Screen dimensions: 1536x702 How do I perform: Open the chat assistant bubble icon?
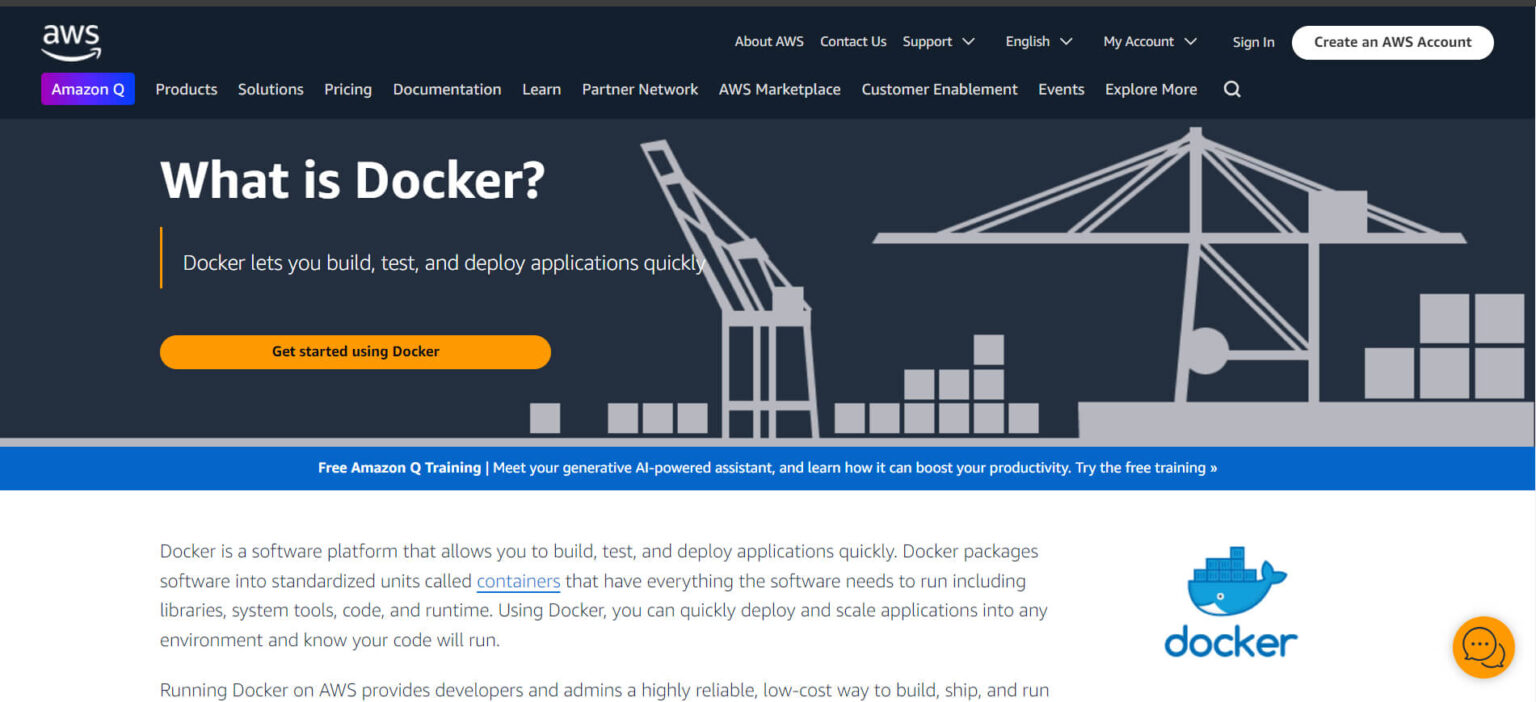click(1483, 647)
